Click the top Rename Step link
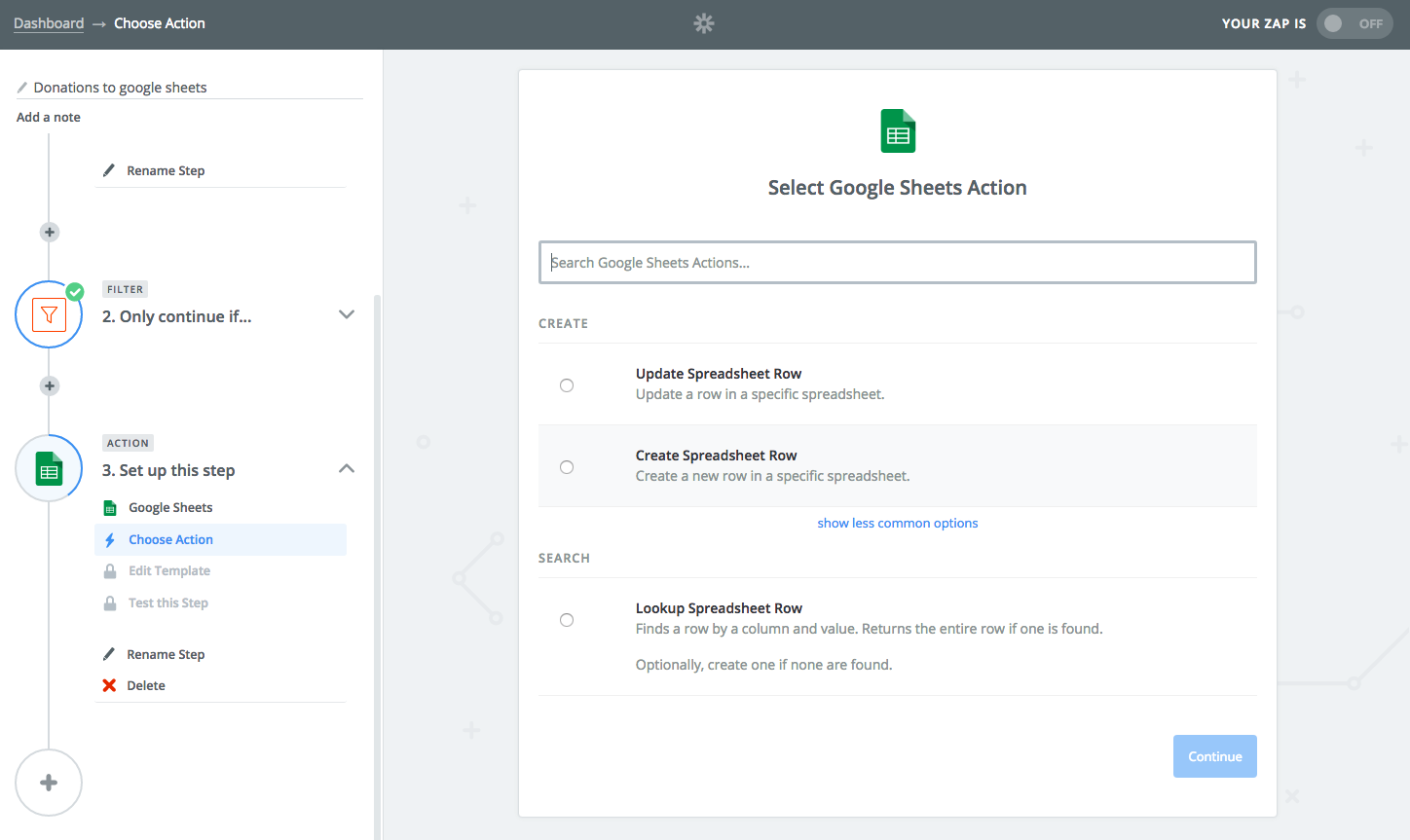The width and height of the screenshot is (1410, 840). [166, 170]
